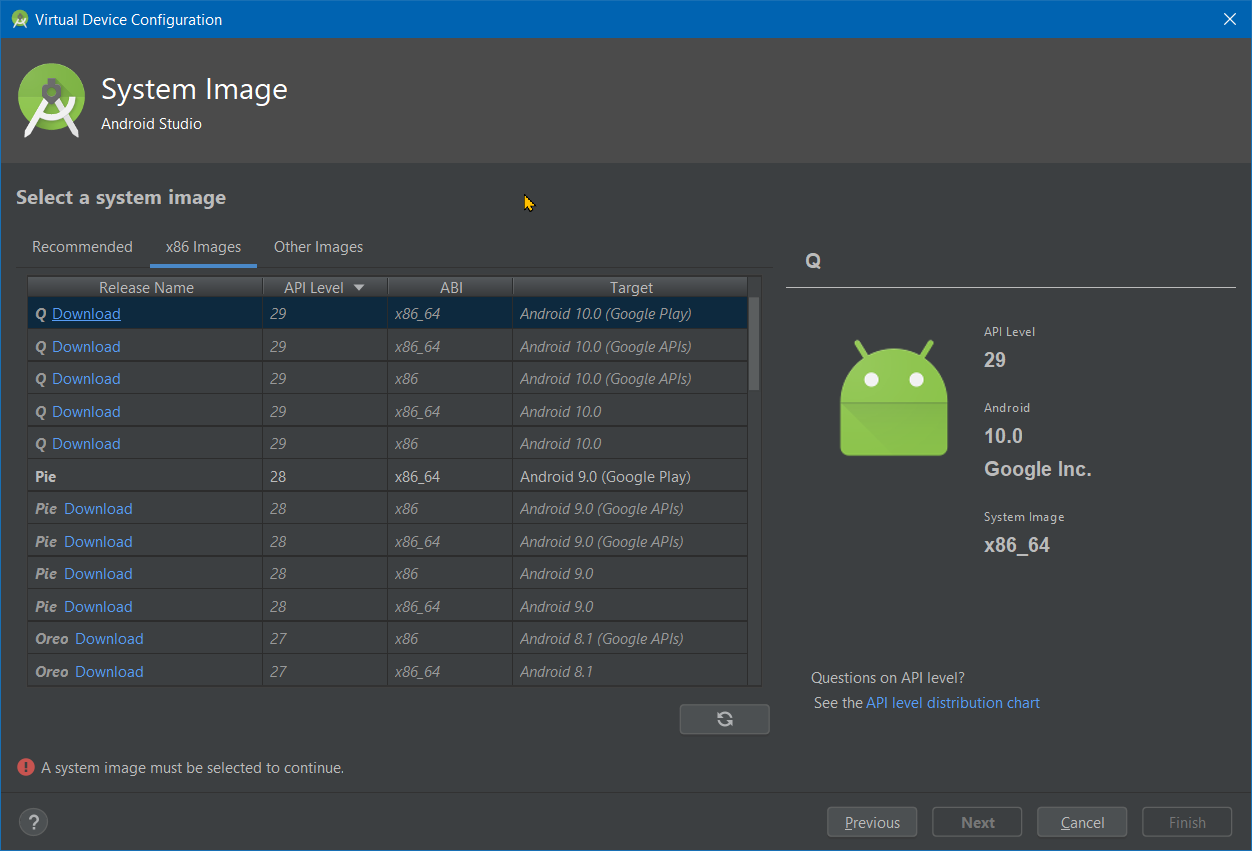Click the small Android Studio icon in title bar
This screenshot has width=1252, height=851.
click(19, 19)
